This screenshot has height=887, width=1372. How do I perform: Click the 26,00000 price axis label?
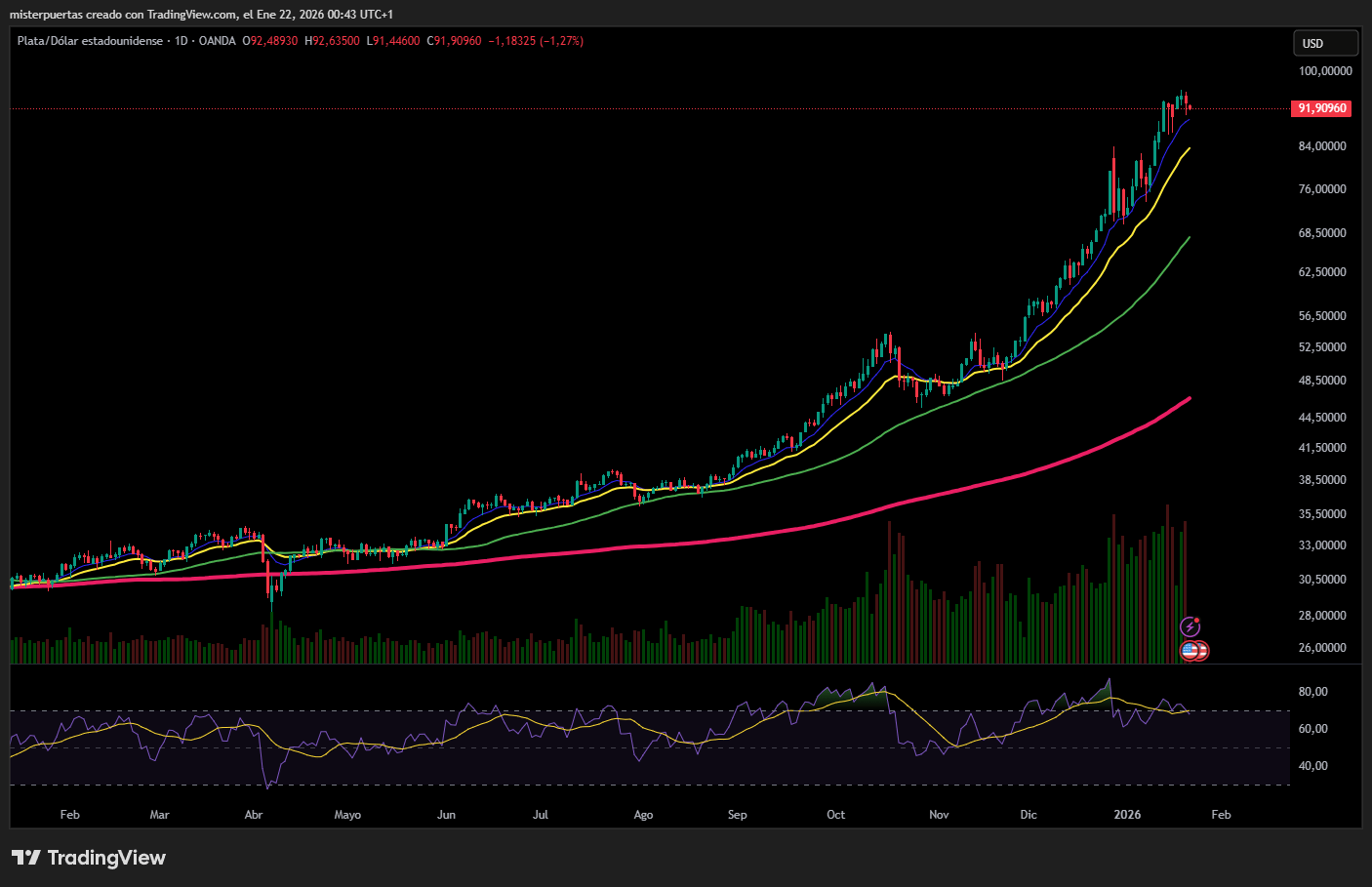(x=1323, y=648)
